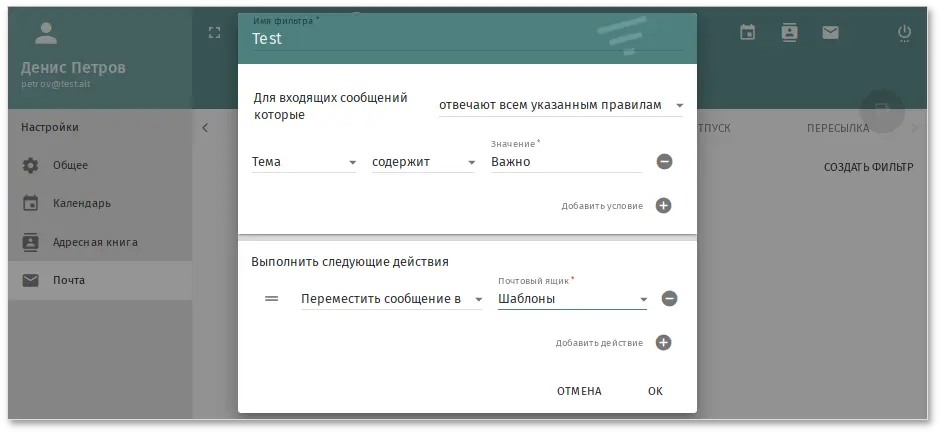The width and height of the screenshot is (941, 434).
Task: Open the Тема field dropdown
Action: tap(304, 162)
